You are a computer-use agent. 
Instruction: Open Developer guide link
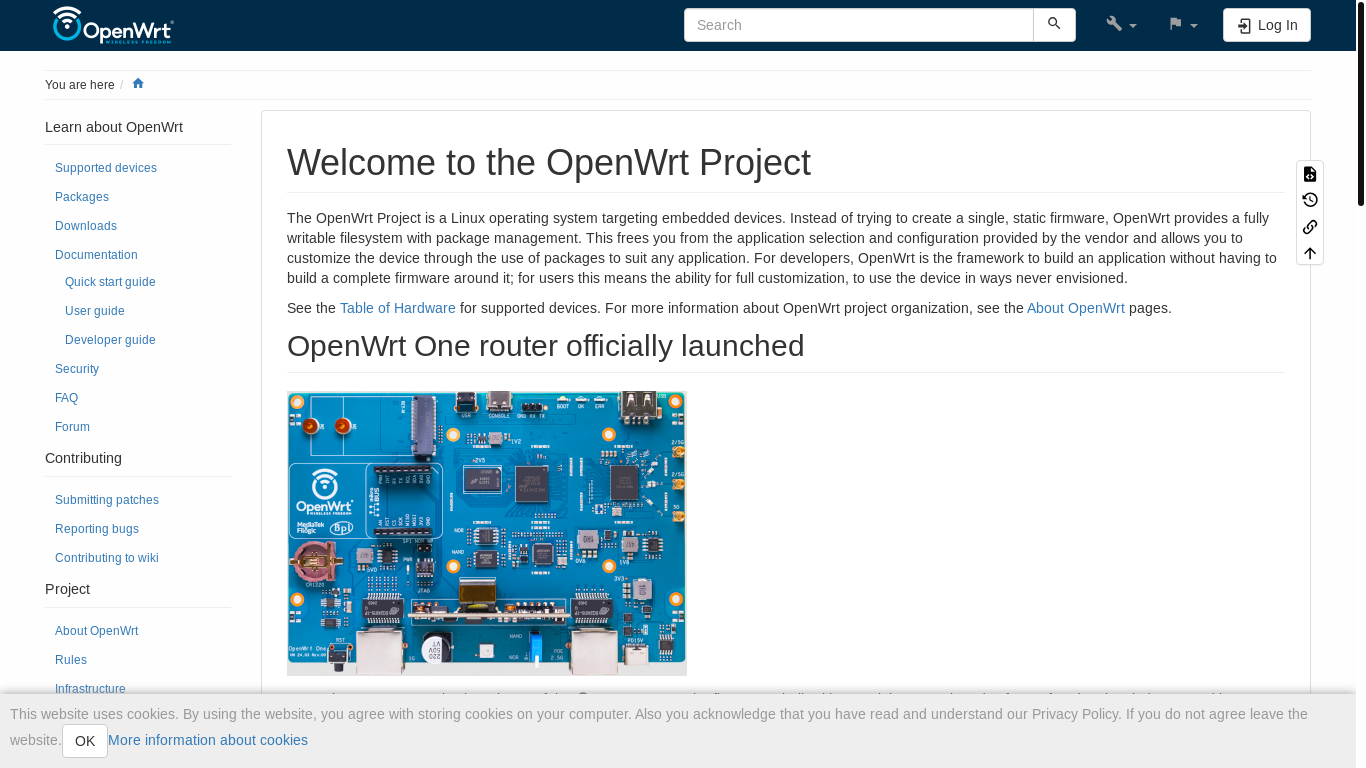tap(110, 340)
